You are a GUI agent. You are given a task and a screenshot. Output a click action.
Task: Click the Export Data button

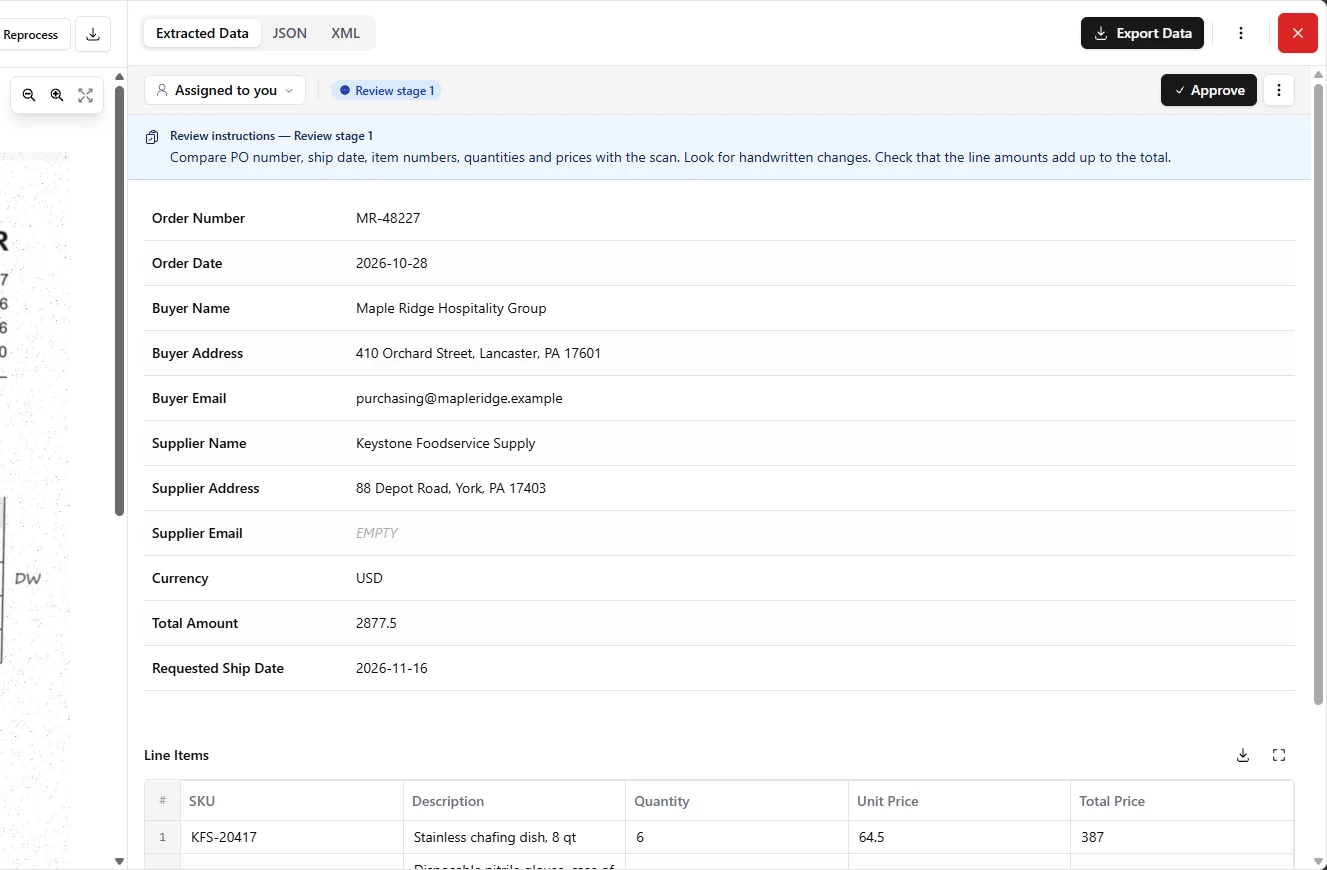point(1142,33)
